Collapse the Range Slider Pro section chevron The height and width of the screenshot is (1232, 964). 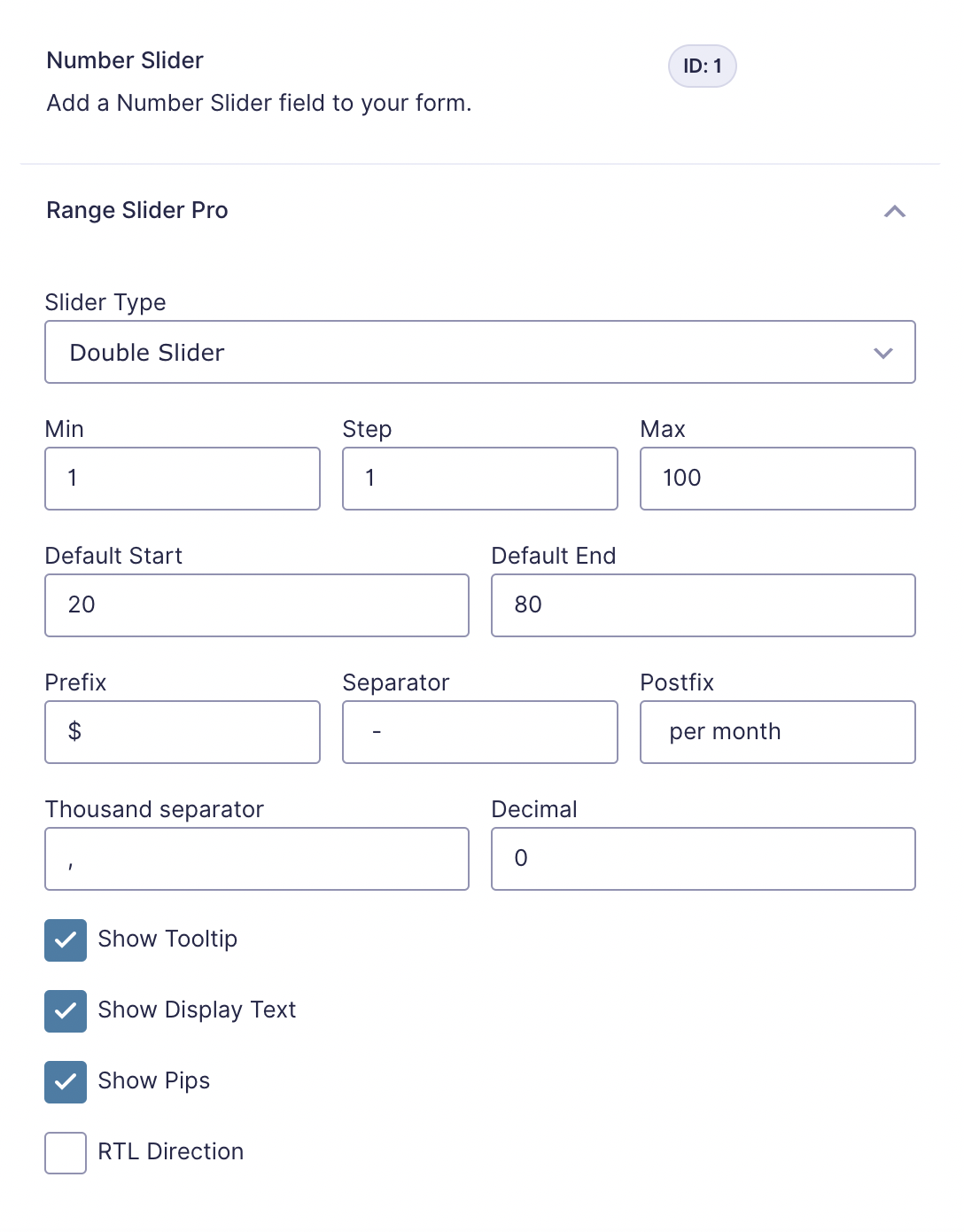(895, 211)
